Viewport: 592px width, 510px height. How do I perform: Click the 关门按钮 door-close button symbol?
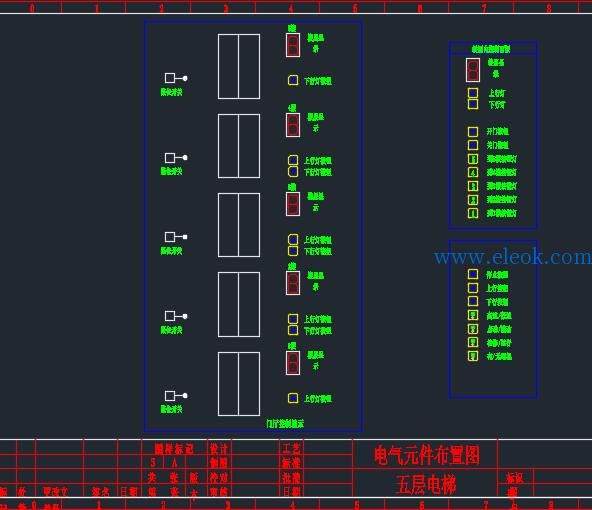coord(473,145)
